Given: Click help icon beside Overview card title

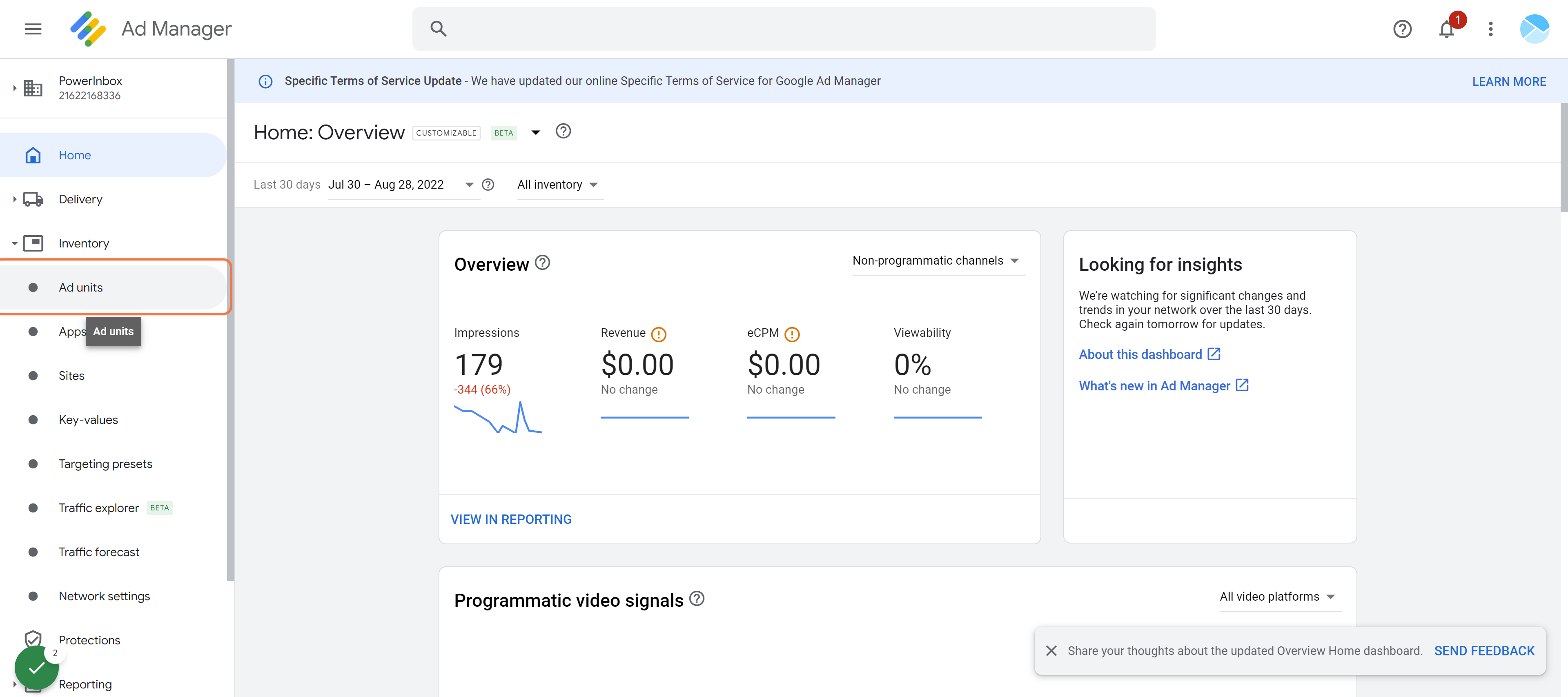Looking at the screenshot, I should coord(542,263).
